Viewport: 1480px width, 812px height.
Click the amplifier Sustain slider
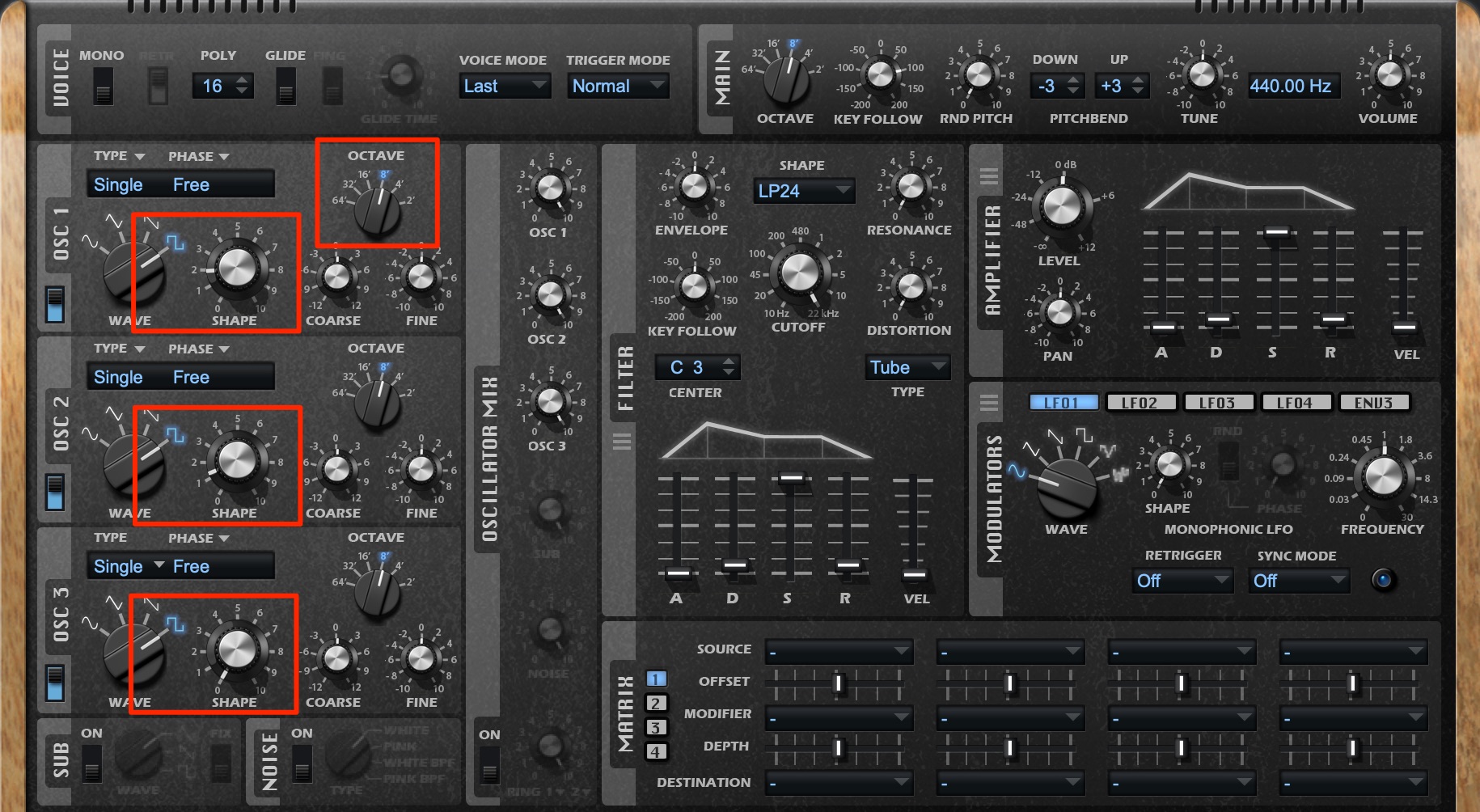click(1275, 279)
